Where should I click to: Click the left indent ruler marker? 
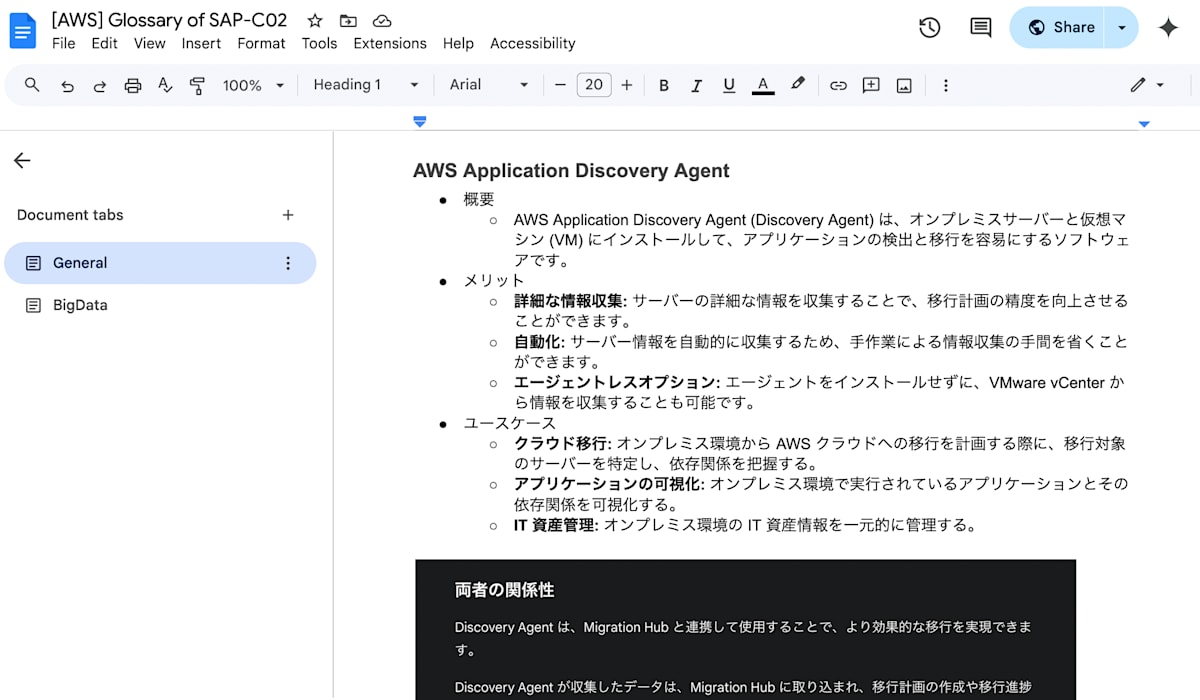point(420,121)
